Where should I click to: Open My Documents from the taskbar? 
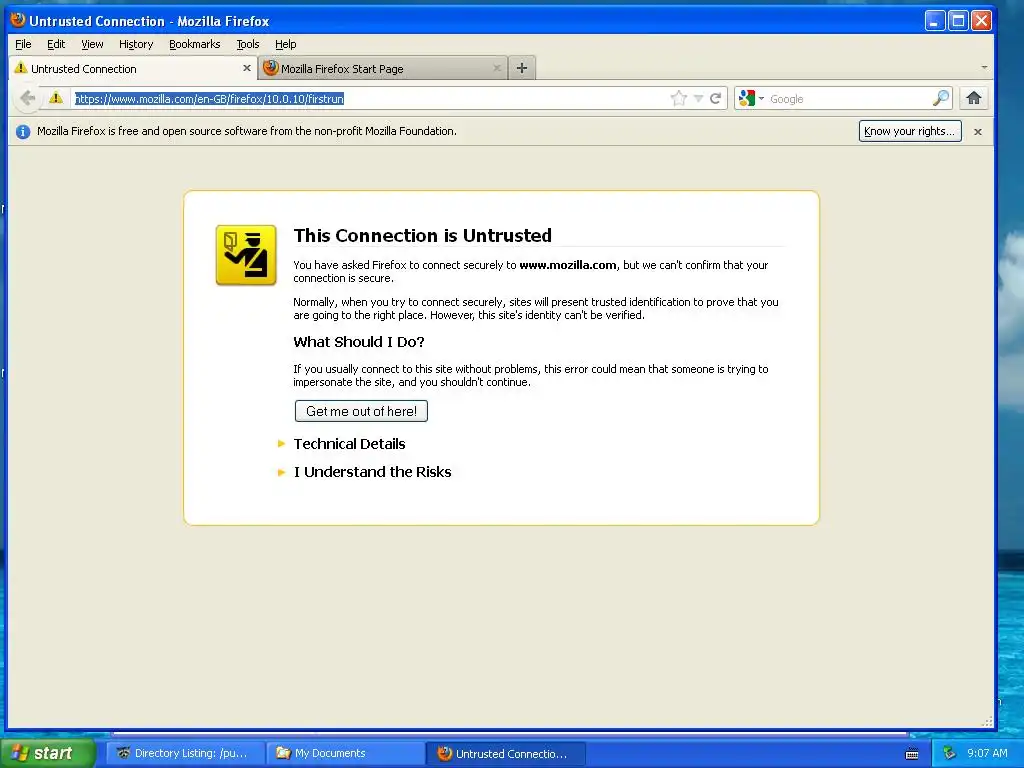346,753
